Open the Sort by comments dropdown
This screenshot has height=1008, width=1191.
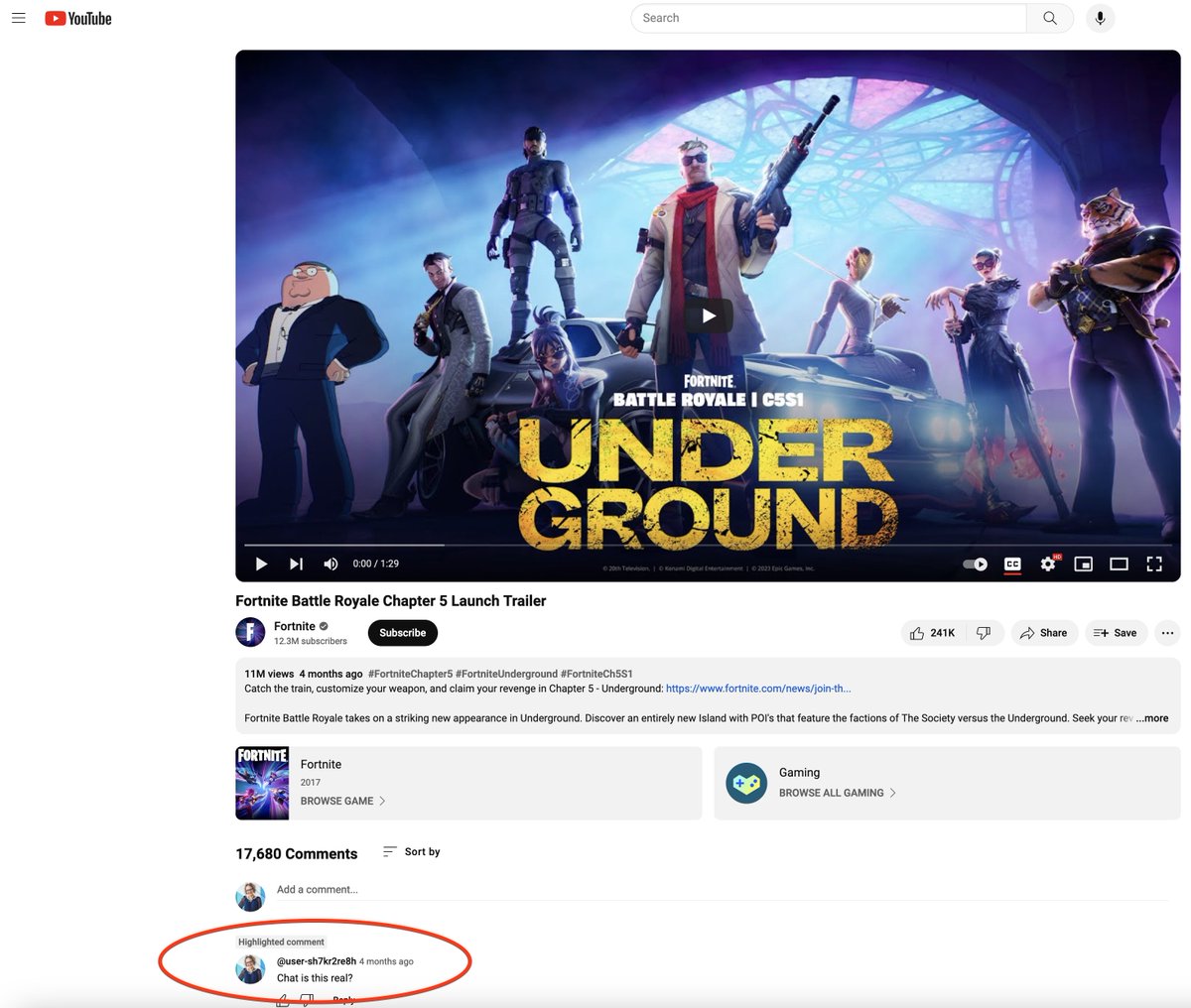(412, 852)
